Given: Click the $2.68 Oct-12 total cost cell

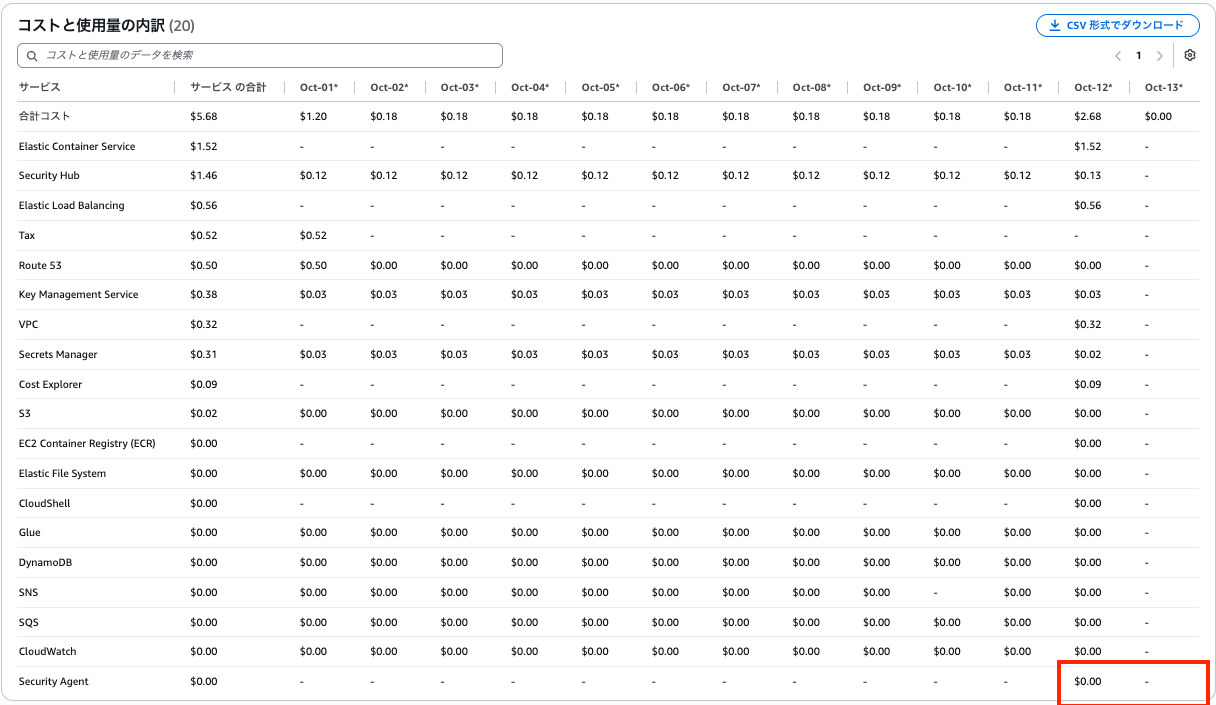Looking at the screenshot, I should pyautogui.click(x=1088, y=117).
